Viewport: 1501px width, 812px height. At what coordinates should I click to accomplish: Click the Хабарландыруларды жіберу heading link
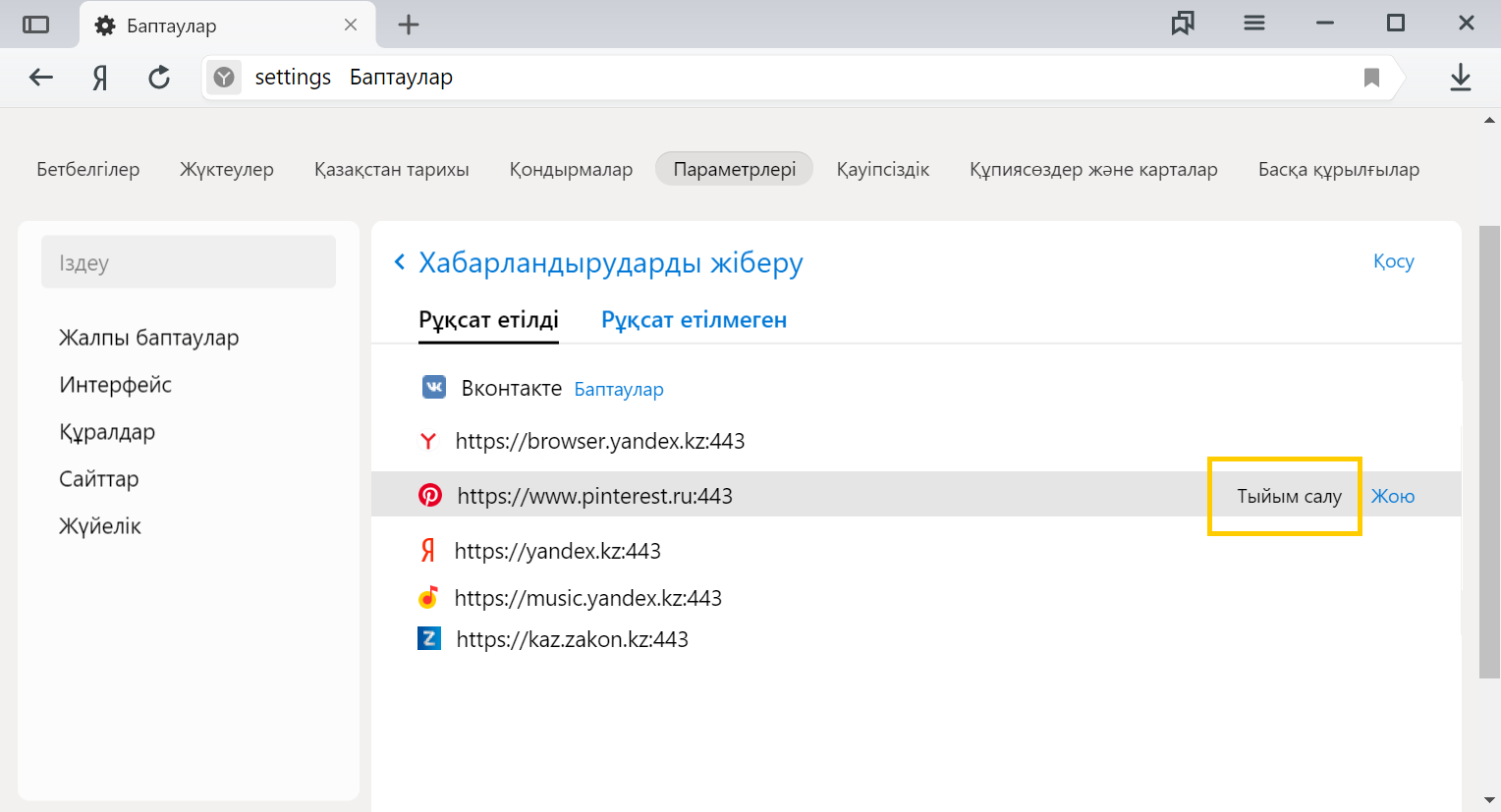tap(611, 262)
